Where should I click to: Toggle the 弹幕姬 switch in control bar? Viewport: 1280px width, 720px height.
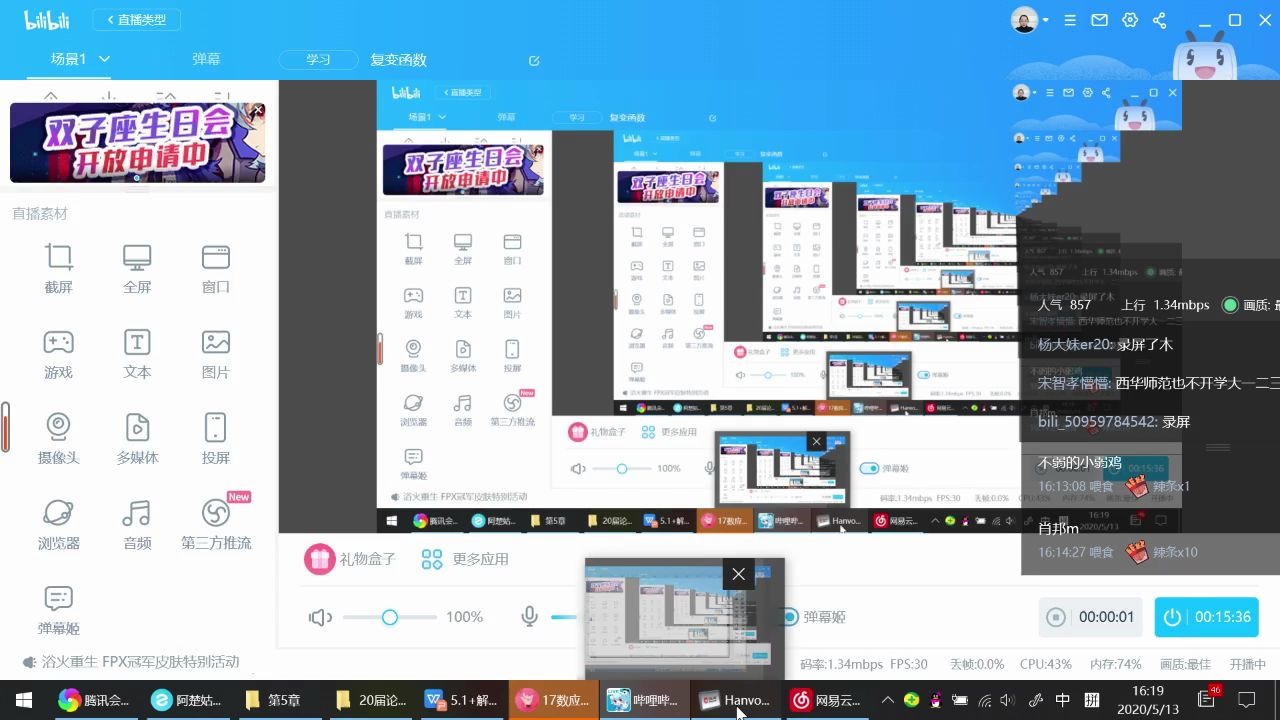(788, 617)
